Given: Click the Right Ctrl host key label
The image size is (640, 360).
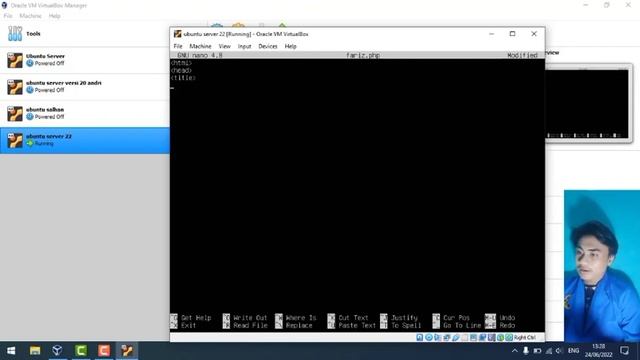Looking at the screenshot, I should tap(525, 338).
